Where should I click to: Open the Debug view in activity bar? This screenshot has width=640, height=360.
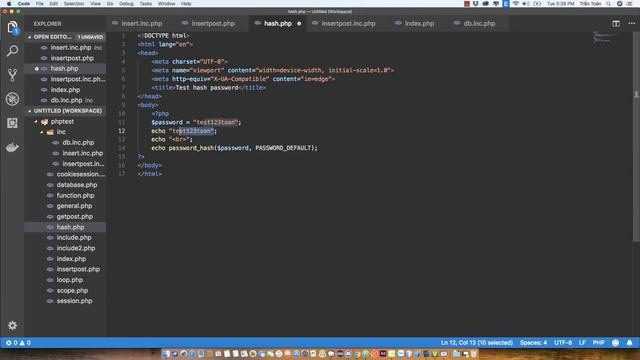tap(12, 99)
